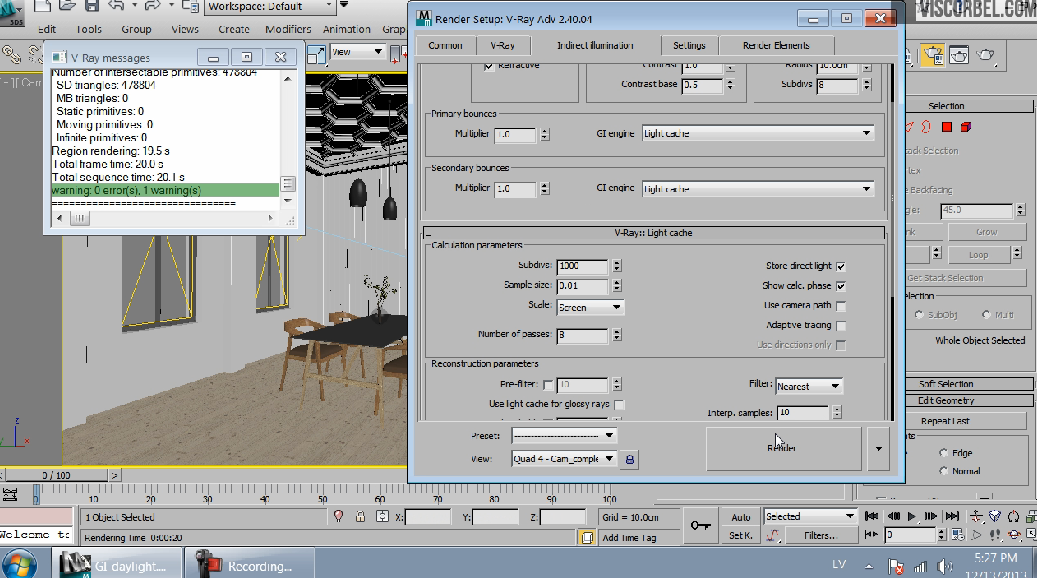Open Primary bounces GI engine dropdown
This screenshot has width=1037, height=578.
click(758, 134)
